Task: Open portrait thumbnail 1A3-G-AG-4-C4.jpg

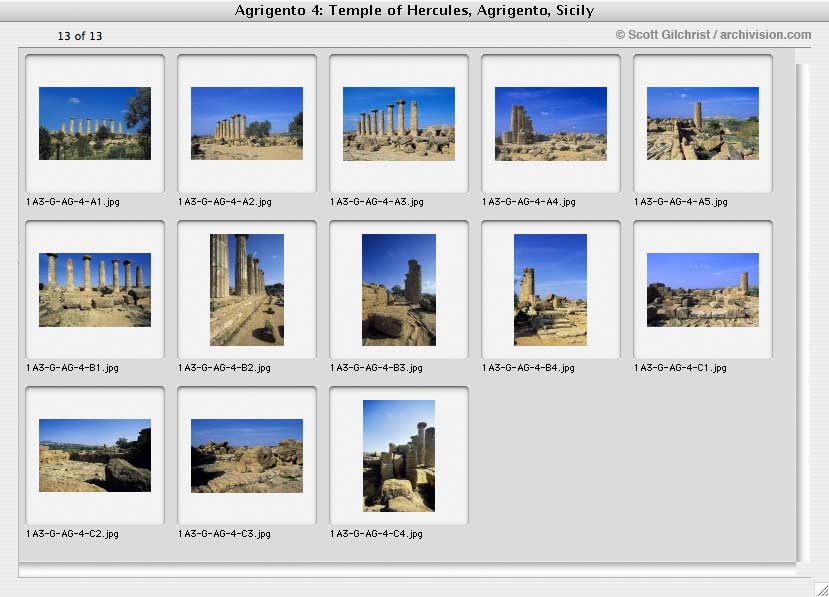Action: pos(399,456)
